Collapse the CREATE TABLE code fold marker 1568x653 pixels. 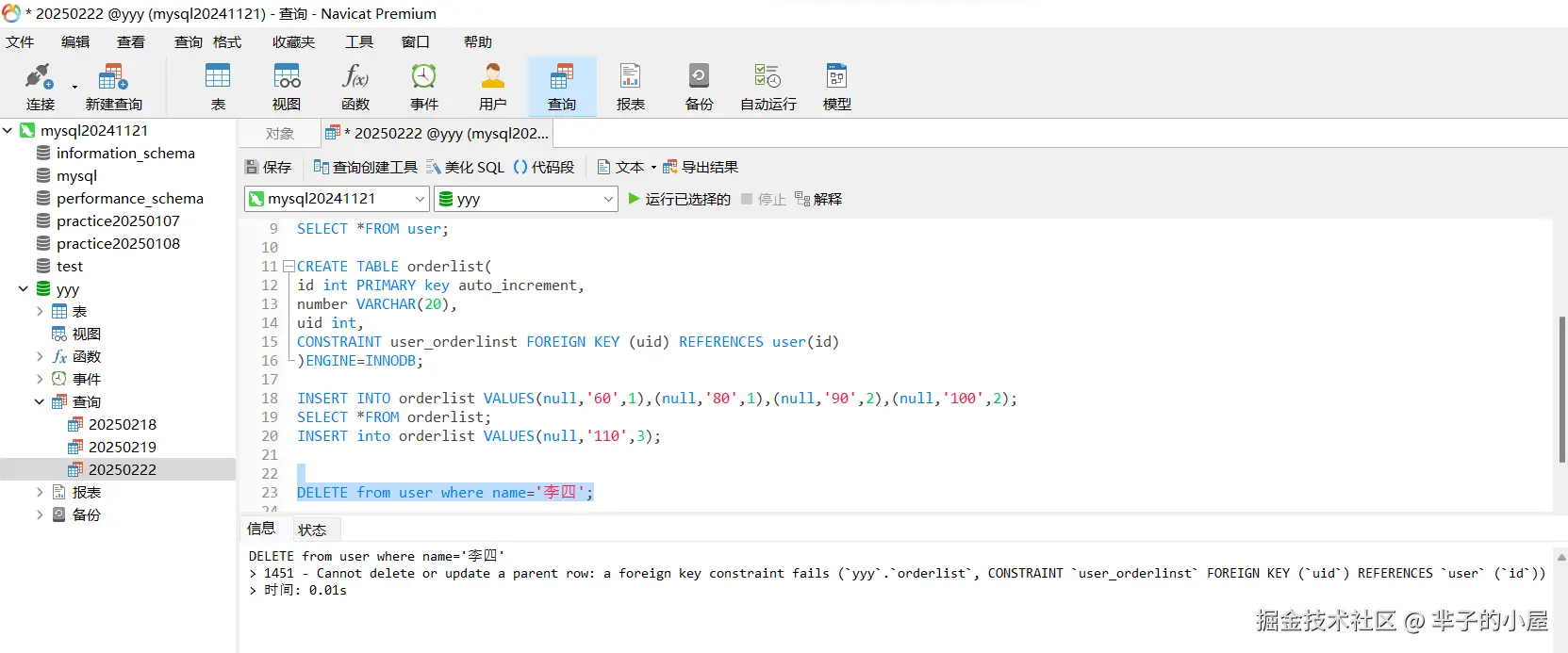289,266
